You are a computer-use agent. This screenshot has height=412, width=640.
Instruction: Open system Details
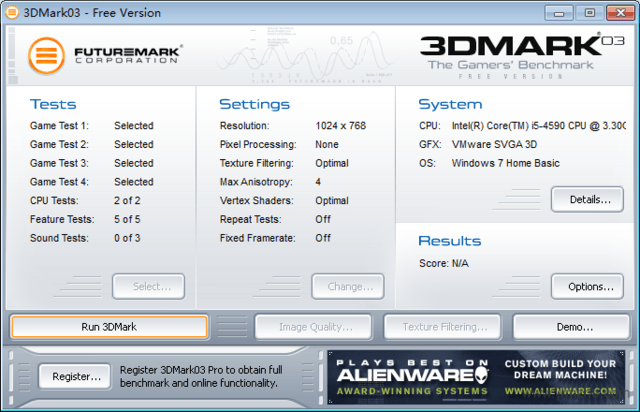[x=587, y=199]
